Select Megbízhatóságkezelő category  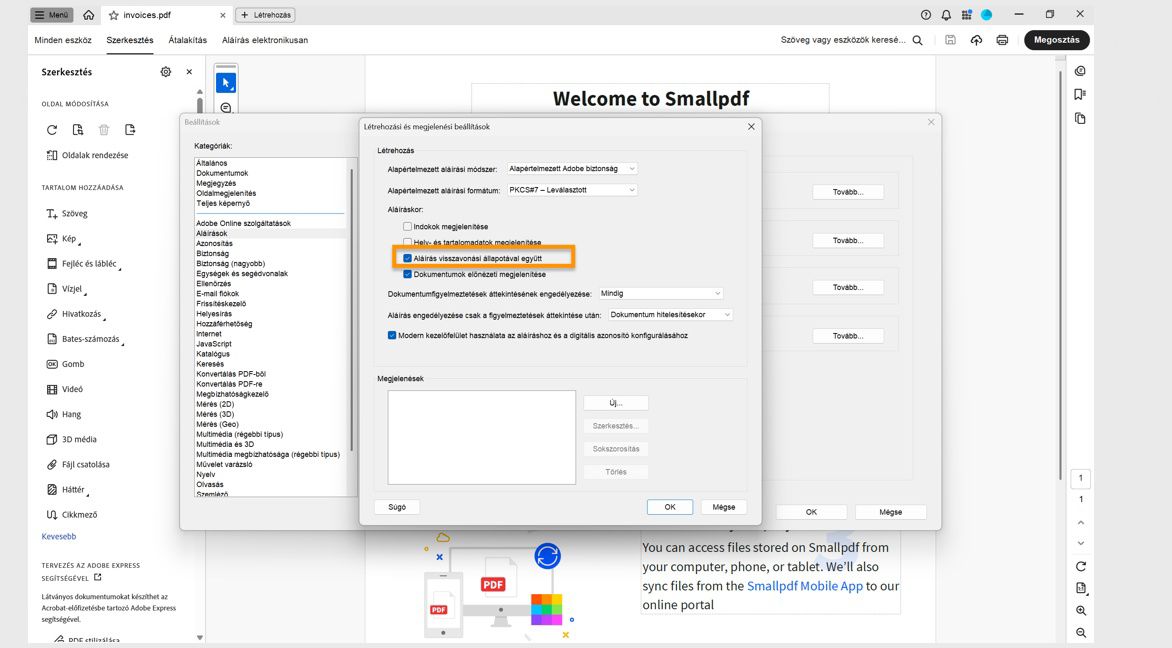coord(232,394)
